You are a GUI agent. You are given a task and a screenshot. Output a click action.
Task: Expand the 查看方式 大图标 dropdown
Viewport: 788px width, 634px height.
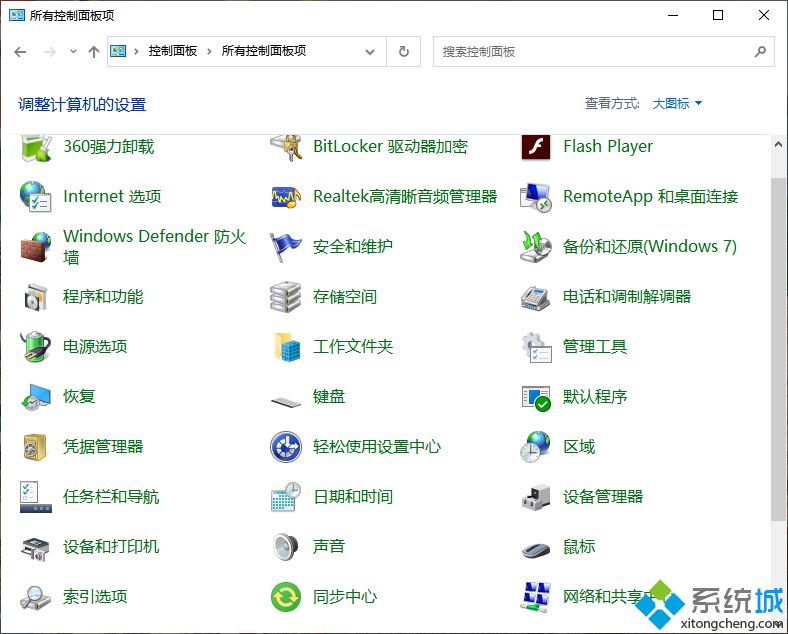tap(677, 104)
